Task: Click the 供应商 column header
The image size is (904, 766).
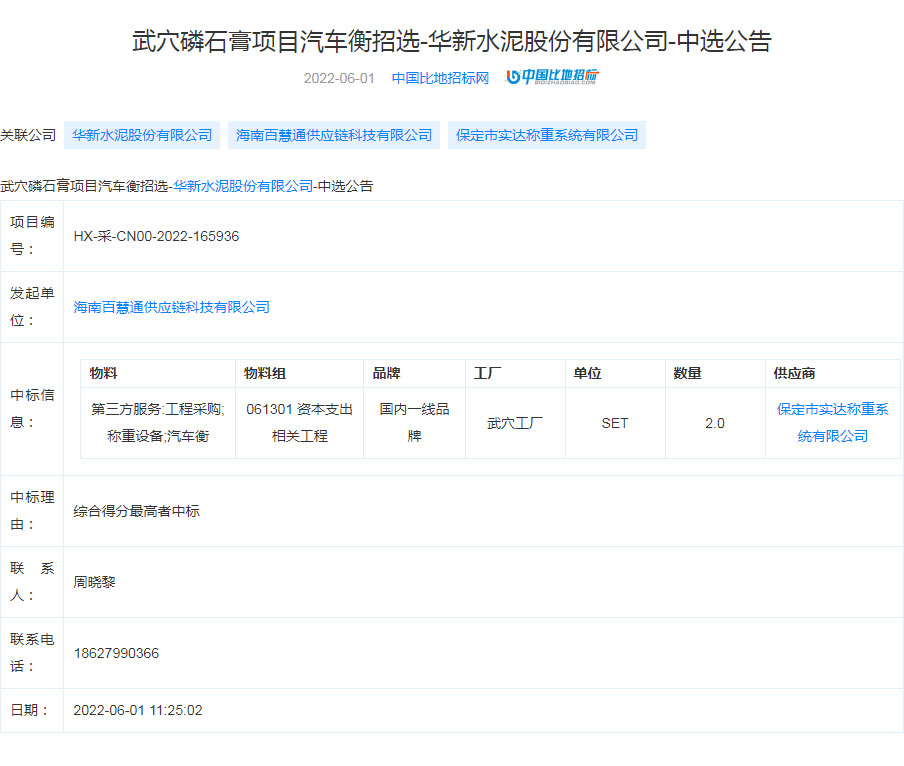Action: click(794, 373)
